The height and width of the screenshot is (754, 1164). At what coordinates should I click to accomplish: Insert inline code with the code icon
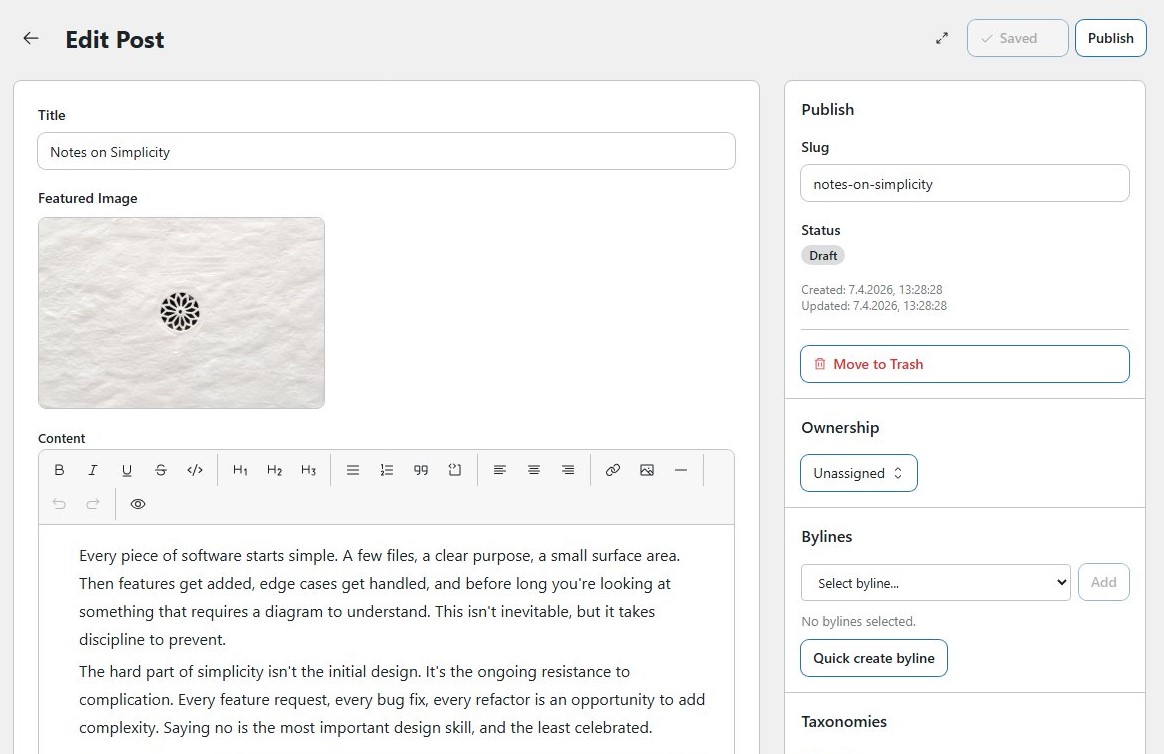tap(195, 470)
